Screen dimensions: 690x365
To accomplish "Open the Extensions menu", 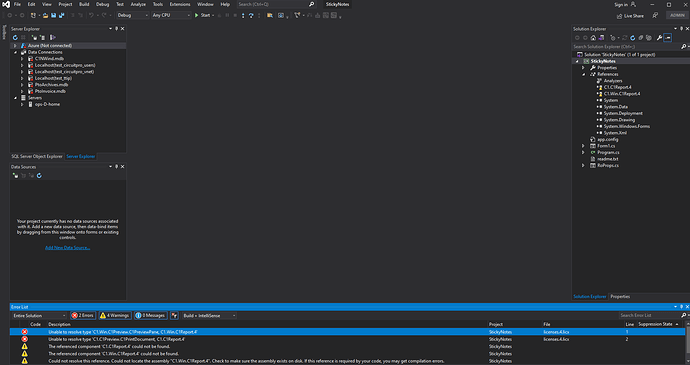I will pyautogui.click(x=180, y=4).
